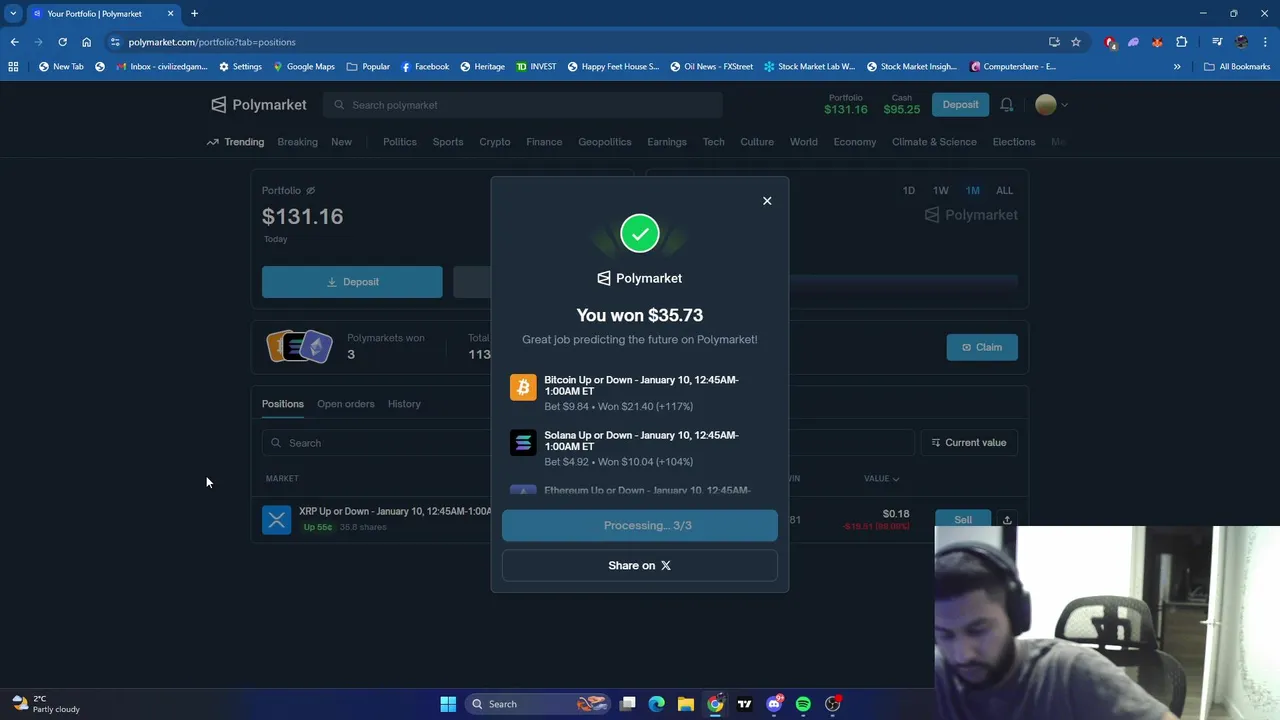Viewport: 1280px width, 720px height.
Task: Click the Polymarket logo in header
Action: 258,105
